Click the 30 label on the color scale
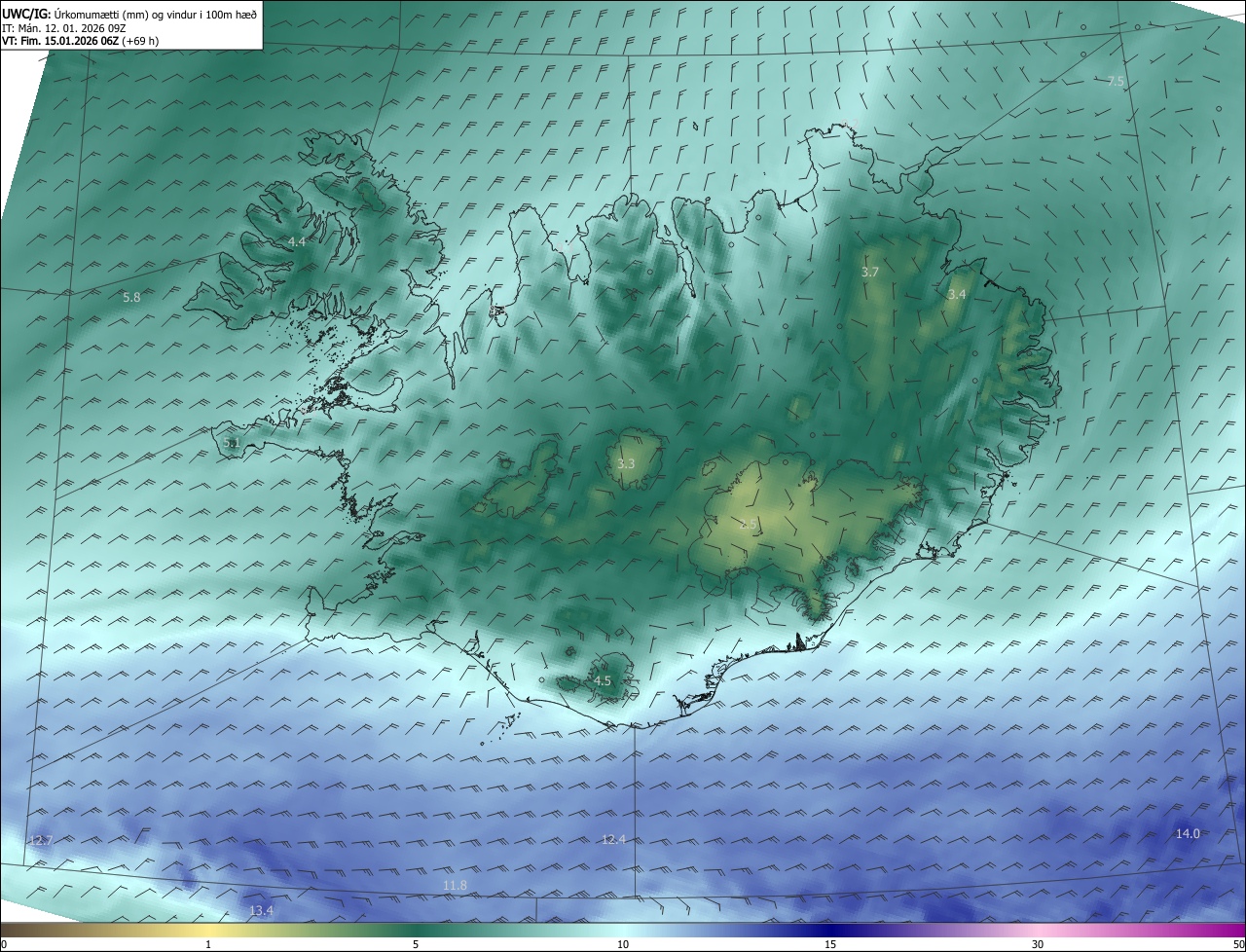Screen dimensions: 1246x952 [x=1038, y=944]
